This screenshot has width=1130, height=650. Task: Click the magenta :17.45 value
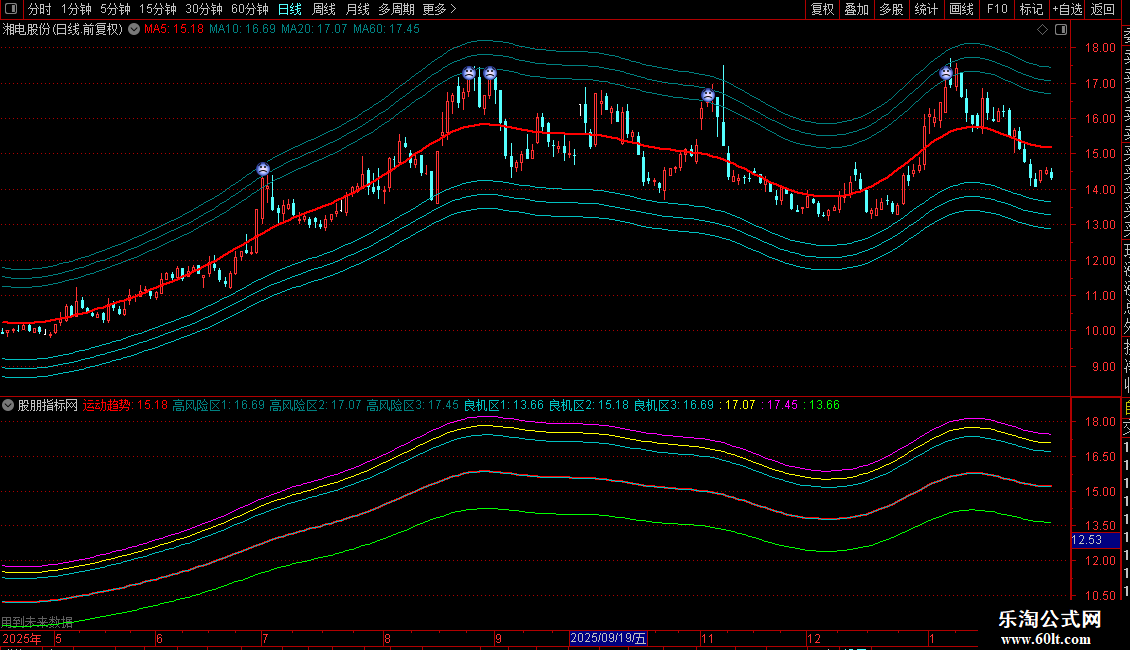(x=779, y=405)
